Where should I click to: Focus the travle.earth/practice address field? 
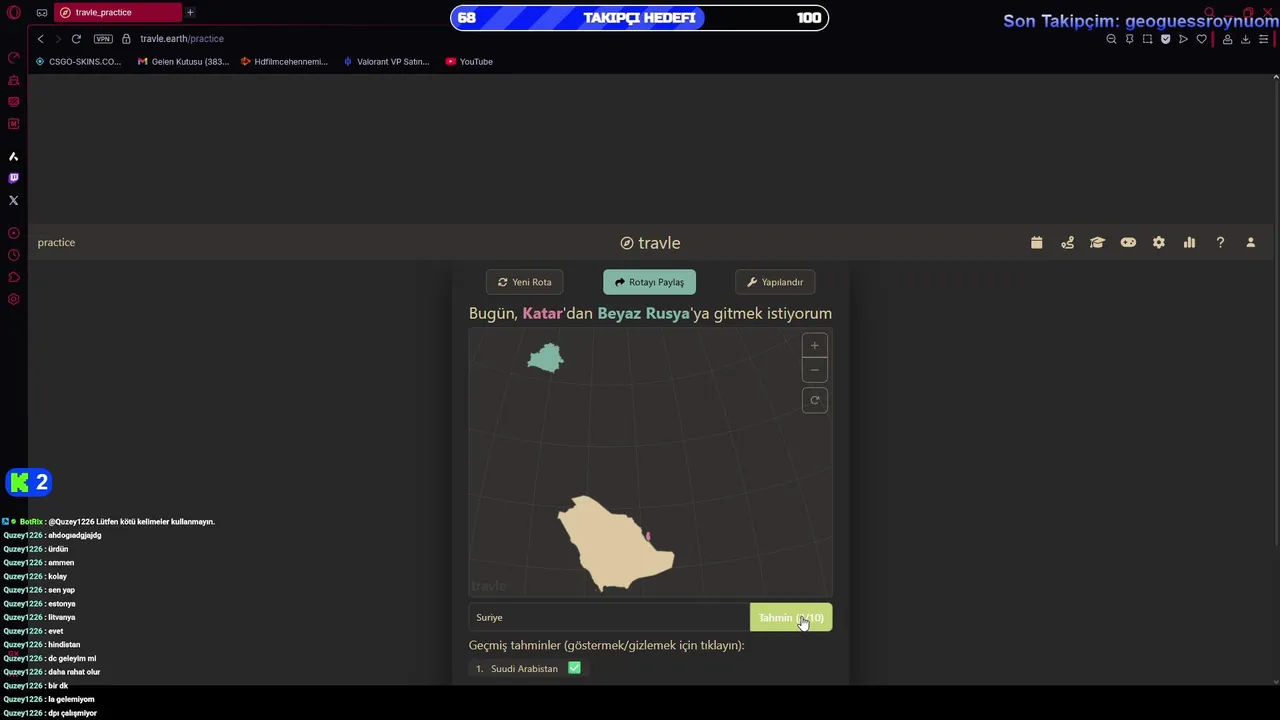click(x=182, y=39)
